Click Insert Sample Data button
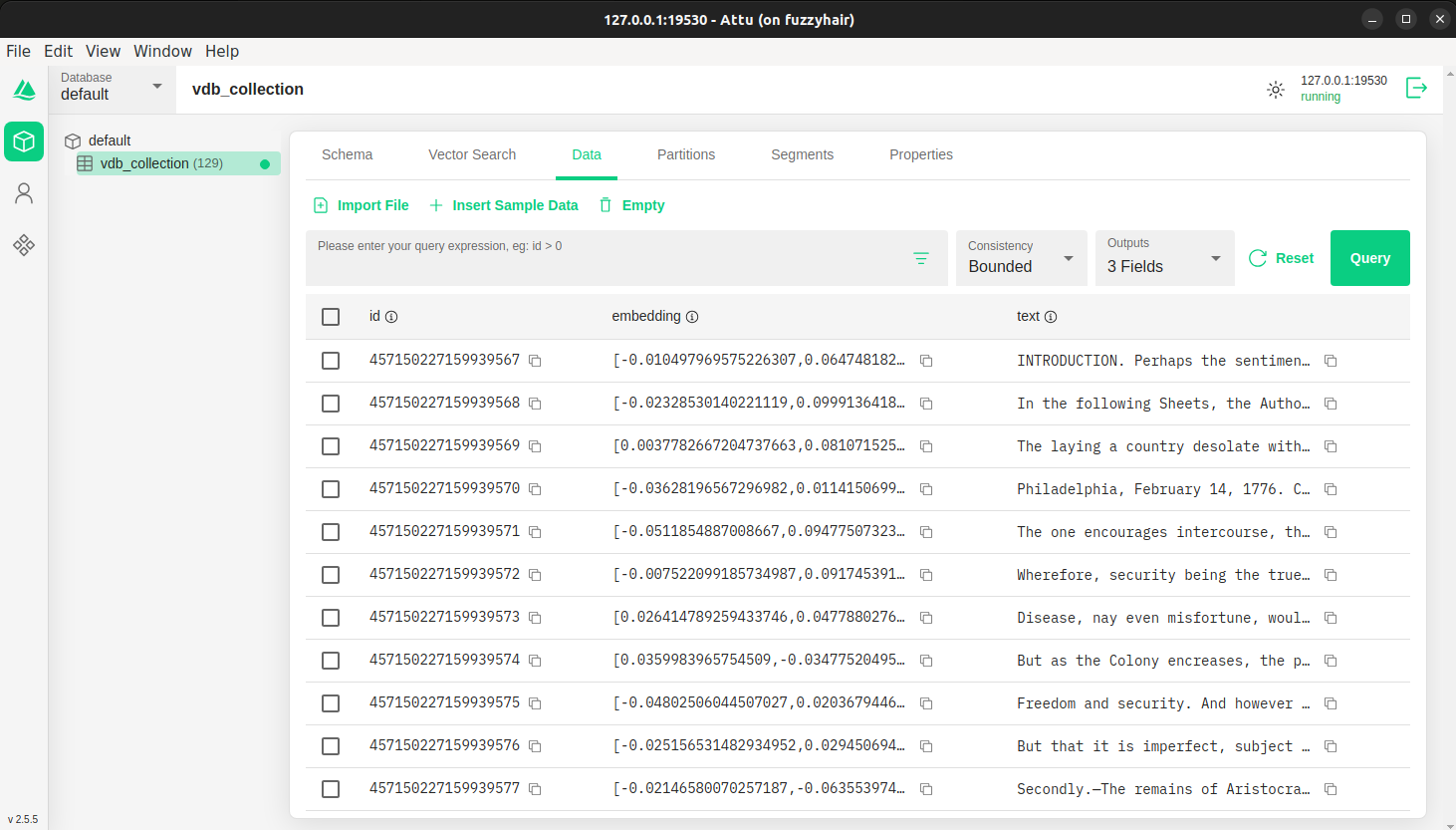 (504, 205)
